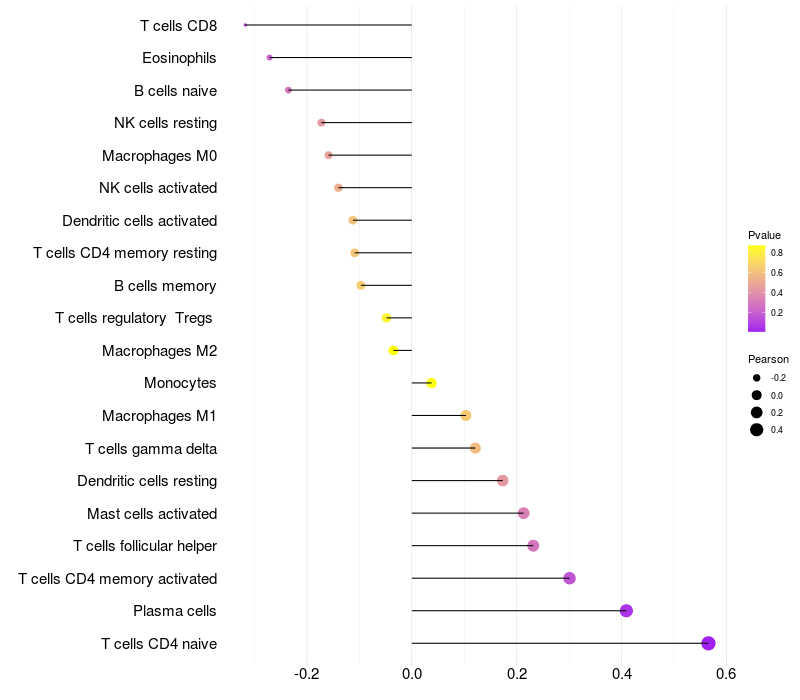Click the T cells follicular helper label
Screen dimensions: 800x700
point(145,546)
